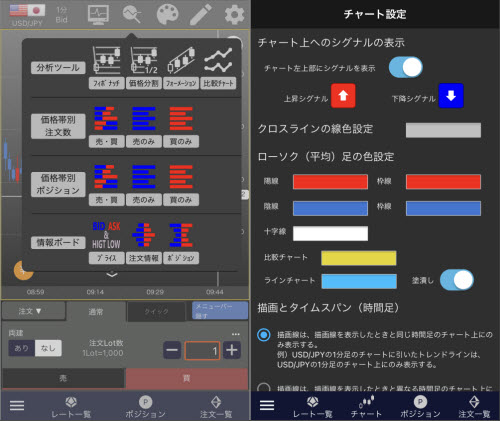Click the red up-arrow rising signal icon

343,96
